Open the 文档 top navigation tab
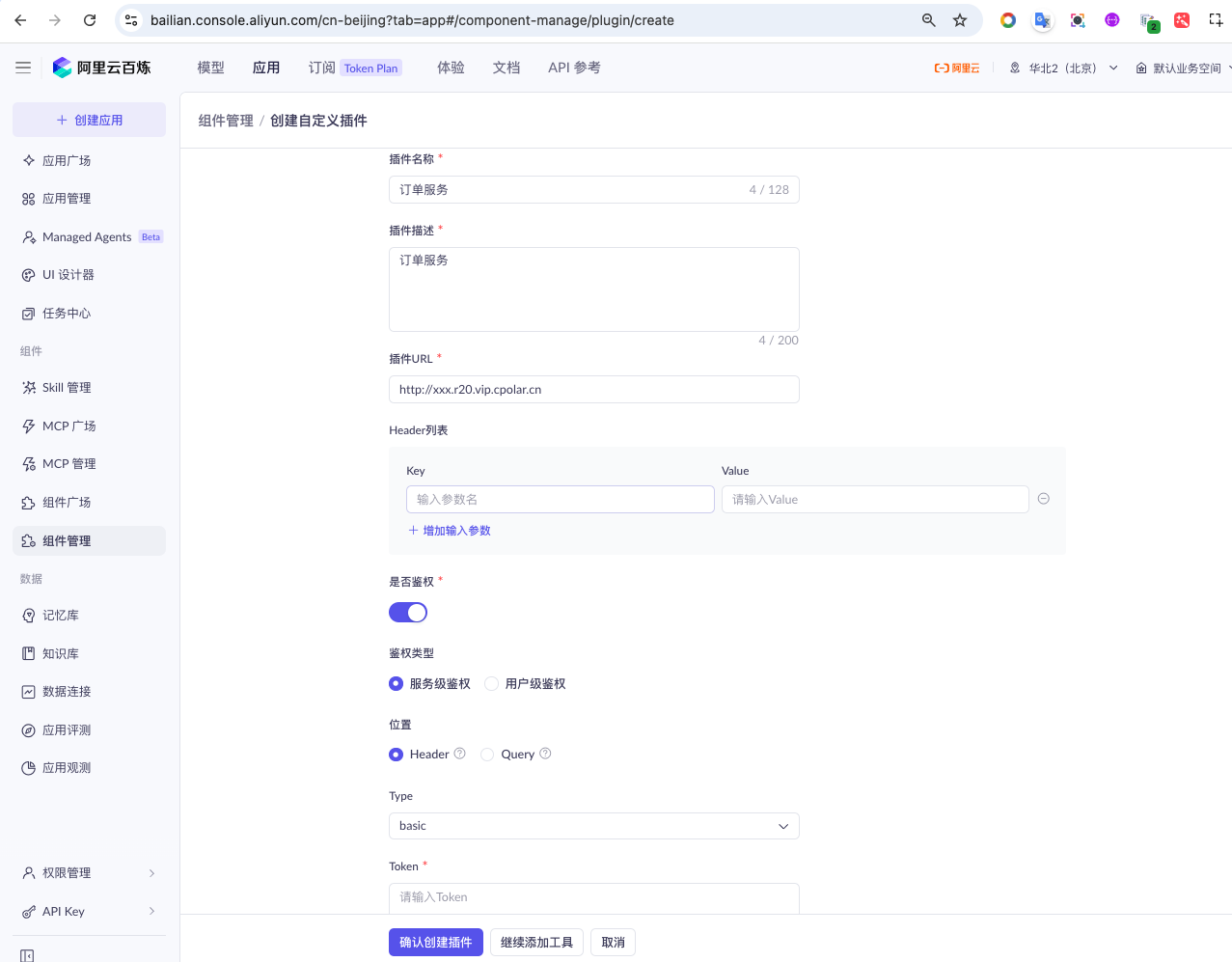The width and height of the screenshot is (1232, 962). (506, 68)
